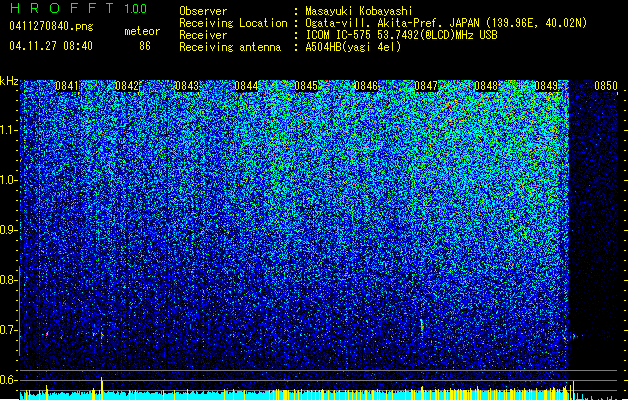Click the 0.6 kHz axis label
This screenshot has width=629, height=400.
(9, 380)
